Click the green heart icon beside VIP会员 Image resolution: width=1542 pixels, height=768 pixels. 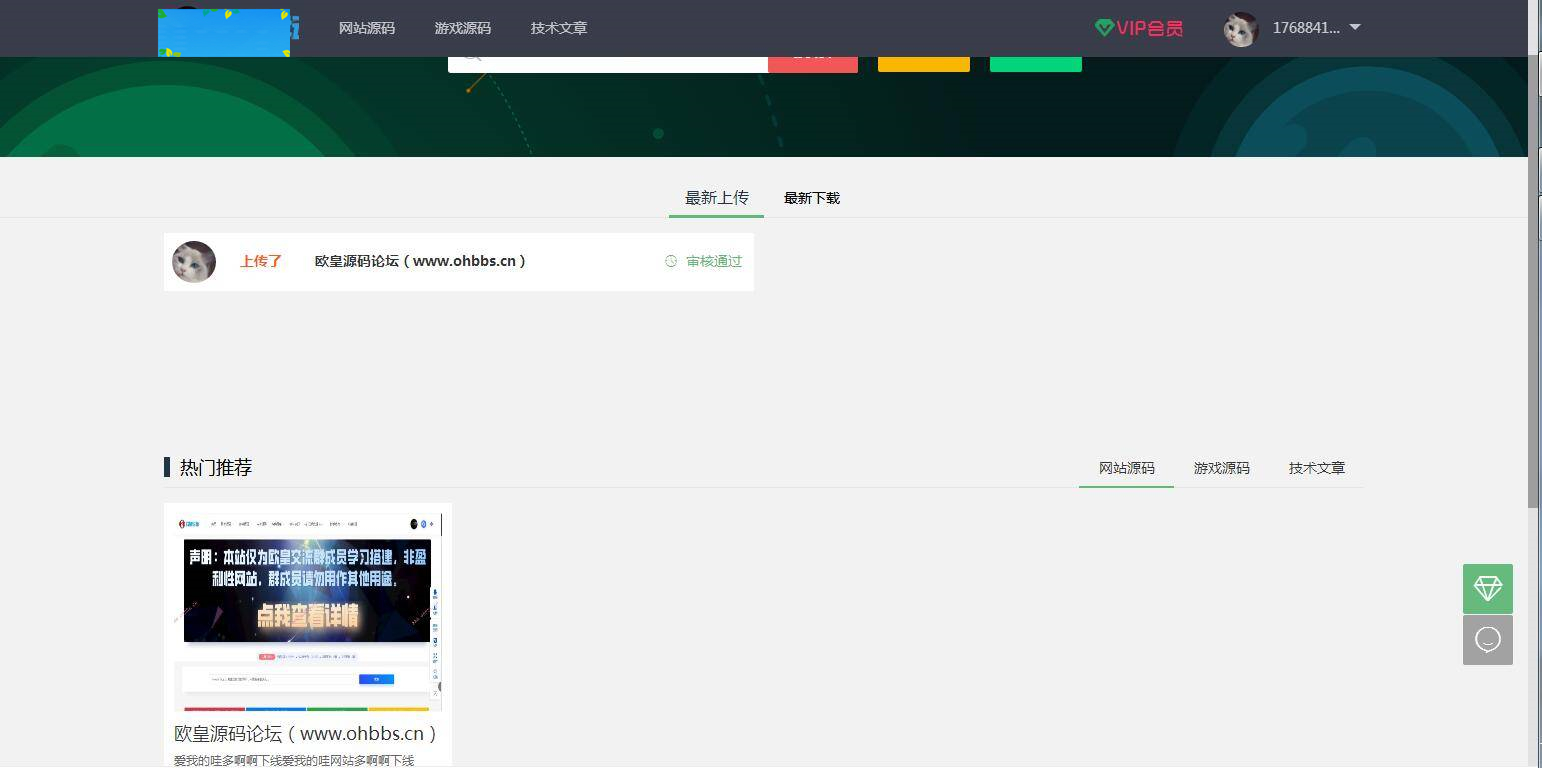point(1103,28)
